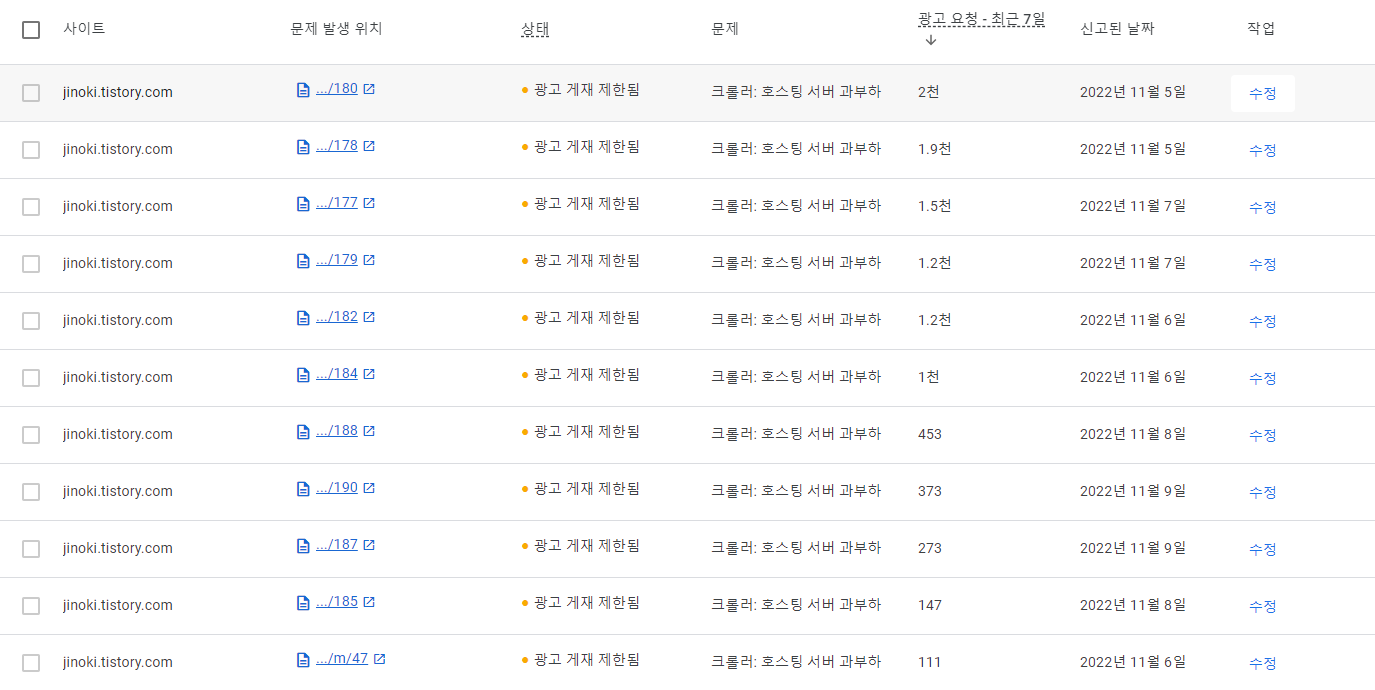This screenshot has height=690, width=1375.
Task: Click the page document icon beside .../184
Action: click(303, 375)
